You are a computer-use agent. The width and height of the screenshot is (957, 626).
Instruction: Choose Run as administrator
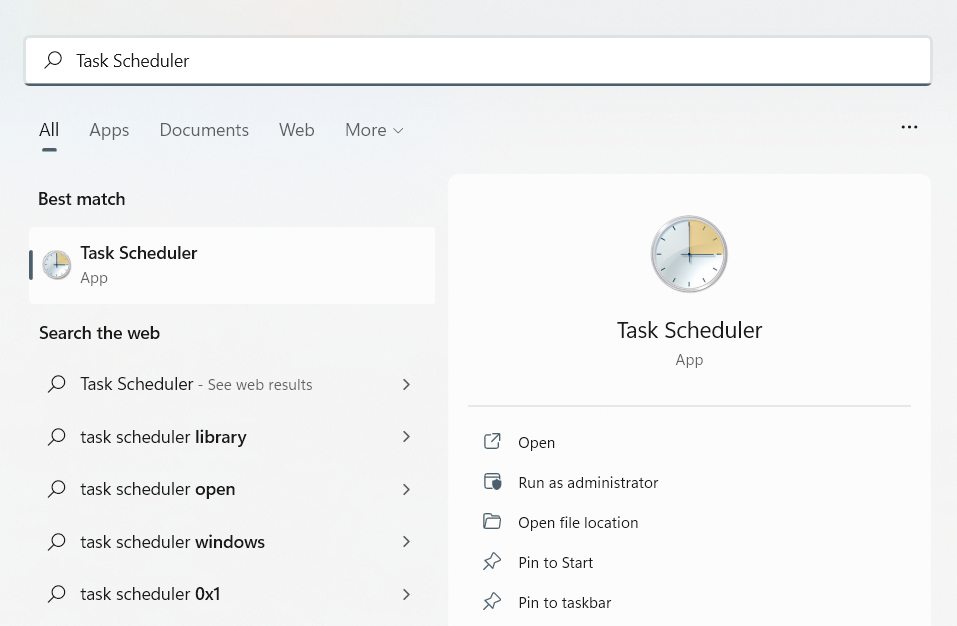click(x=588, y=483)
